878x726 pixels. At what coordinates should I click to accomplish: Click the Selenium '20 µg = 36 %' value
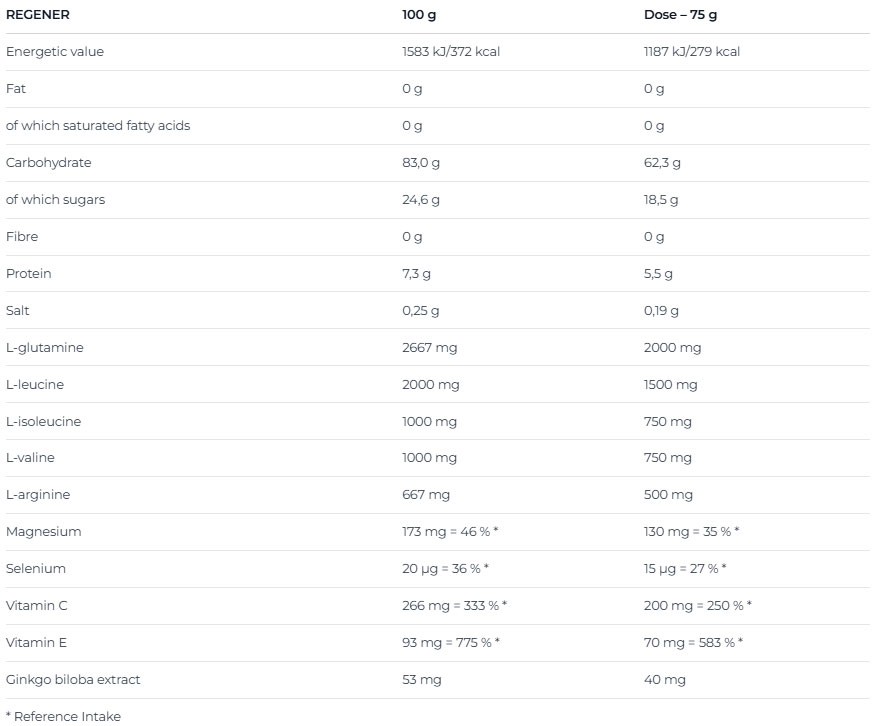coord(445,569)
